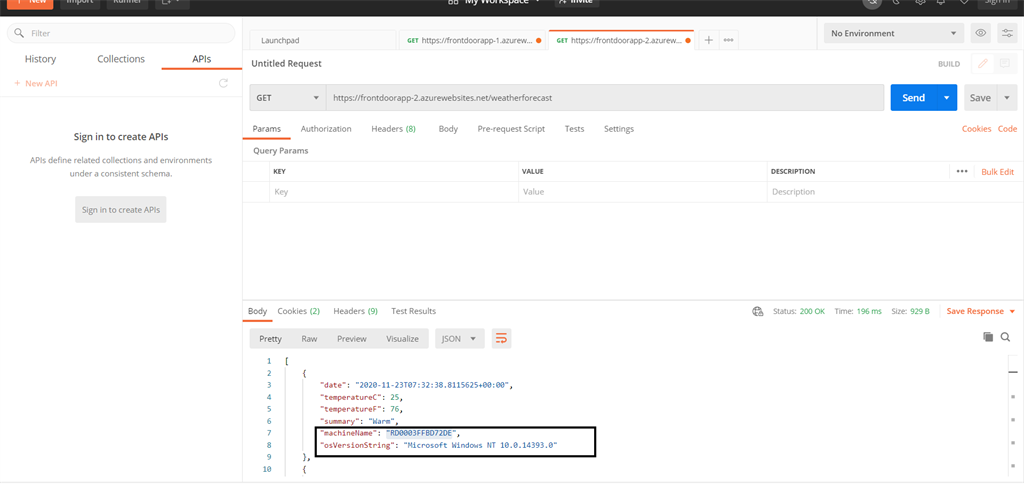Click the environment quick look eye icon
Viewport: 1024px width, 484px height.
pos(980,33)
